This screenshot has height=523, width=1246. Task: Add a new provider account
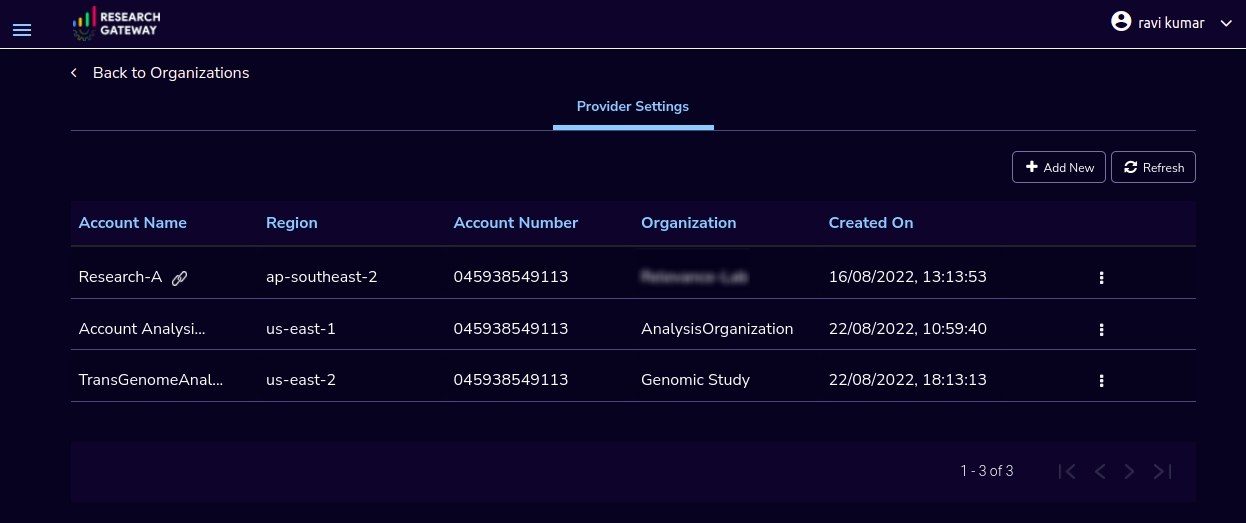[1059, 167]
